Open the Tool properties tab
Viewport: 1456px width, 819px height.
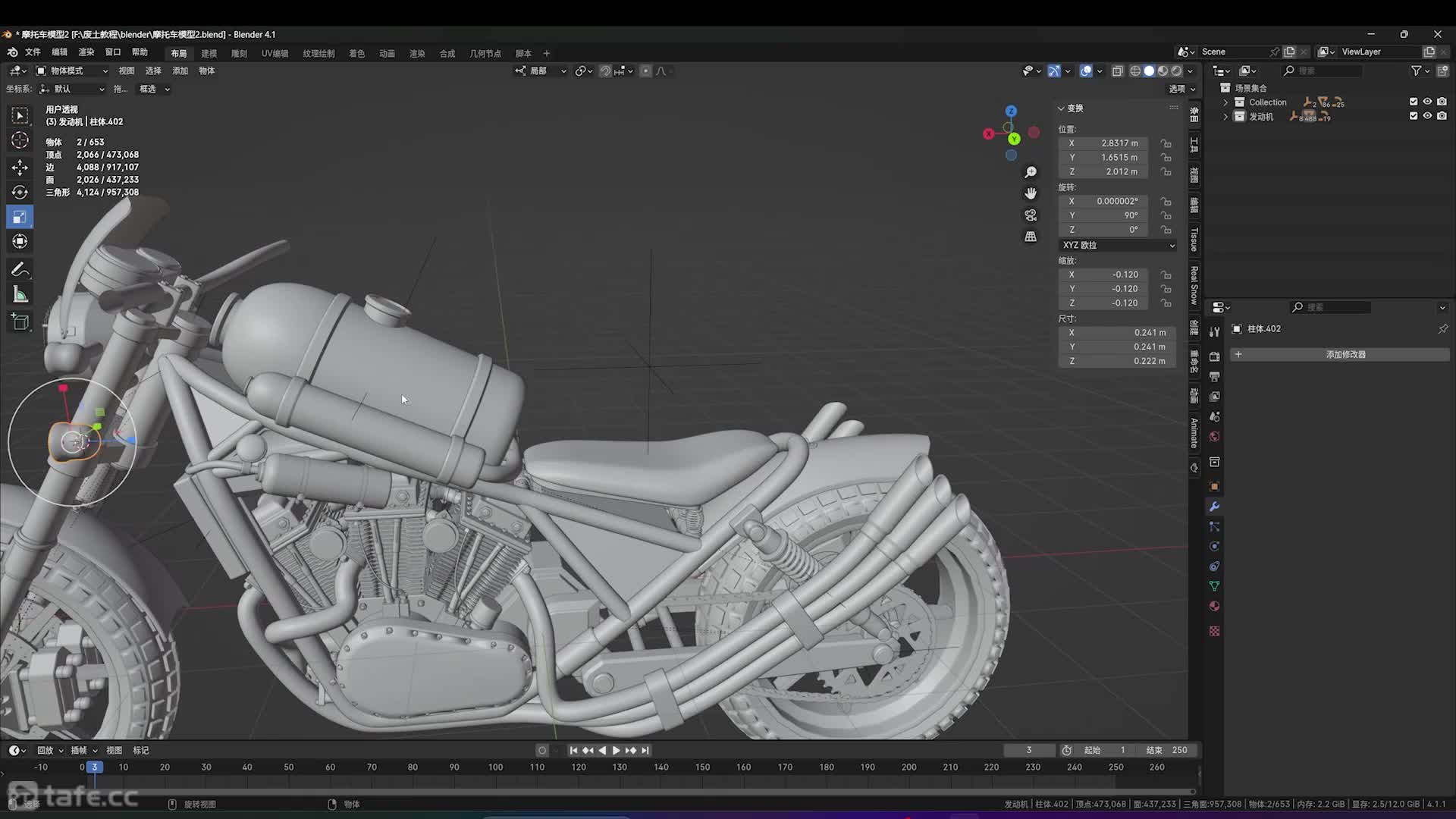click(x=1214, y=331)
